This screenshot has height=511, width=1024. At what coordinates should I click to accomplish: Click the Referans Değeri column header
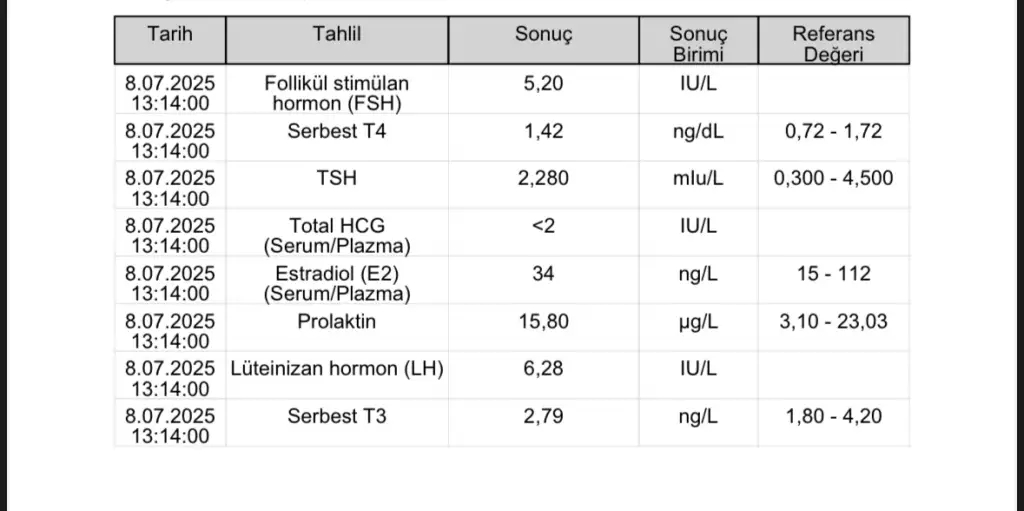click(833, 43)
